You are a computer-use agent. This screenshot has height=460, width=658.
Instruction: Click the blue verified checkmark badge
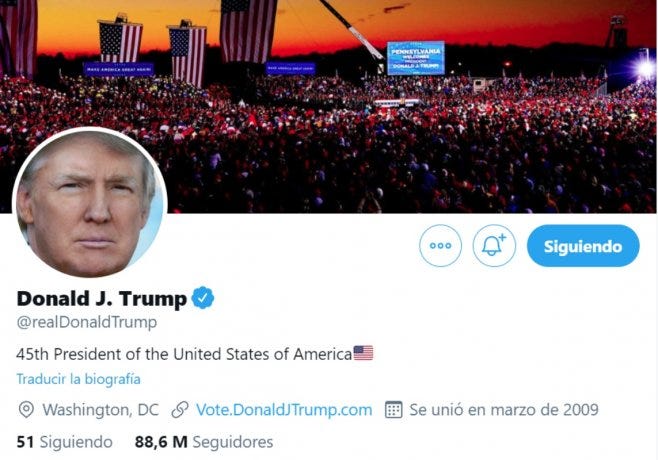point(203,298)
